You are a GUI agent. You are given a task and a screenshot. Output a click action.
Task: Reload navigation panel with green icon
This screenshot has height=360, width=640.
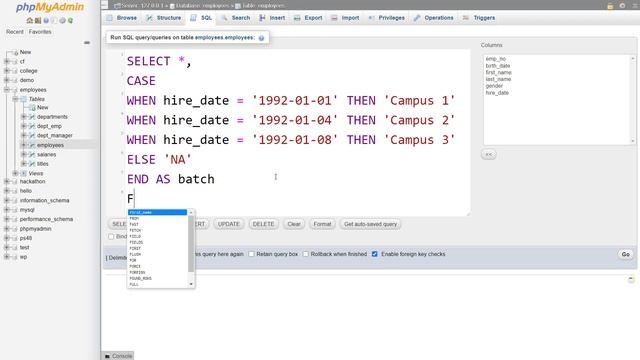(70, 20)
